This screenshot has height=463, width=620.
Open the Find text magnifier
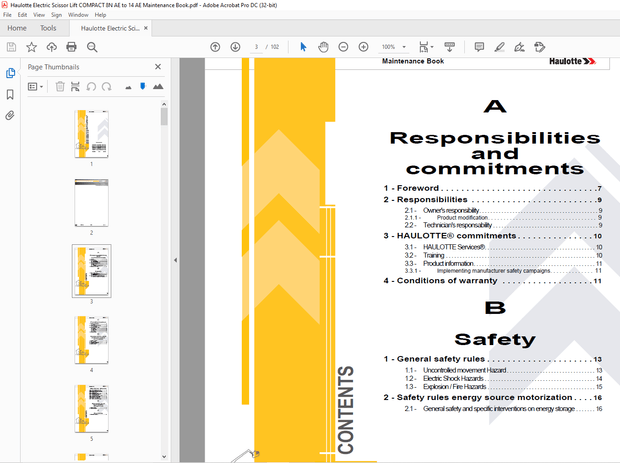pyautogui.click(x=92, y=47)
